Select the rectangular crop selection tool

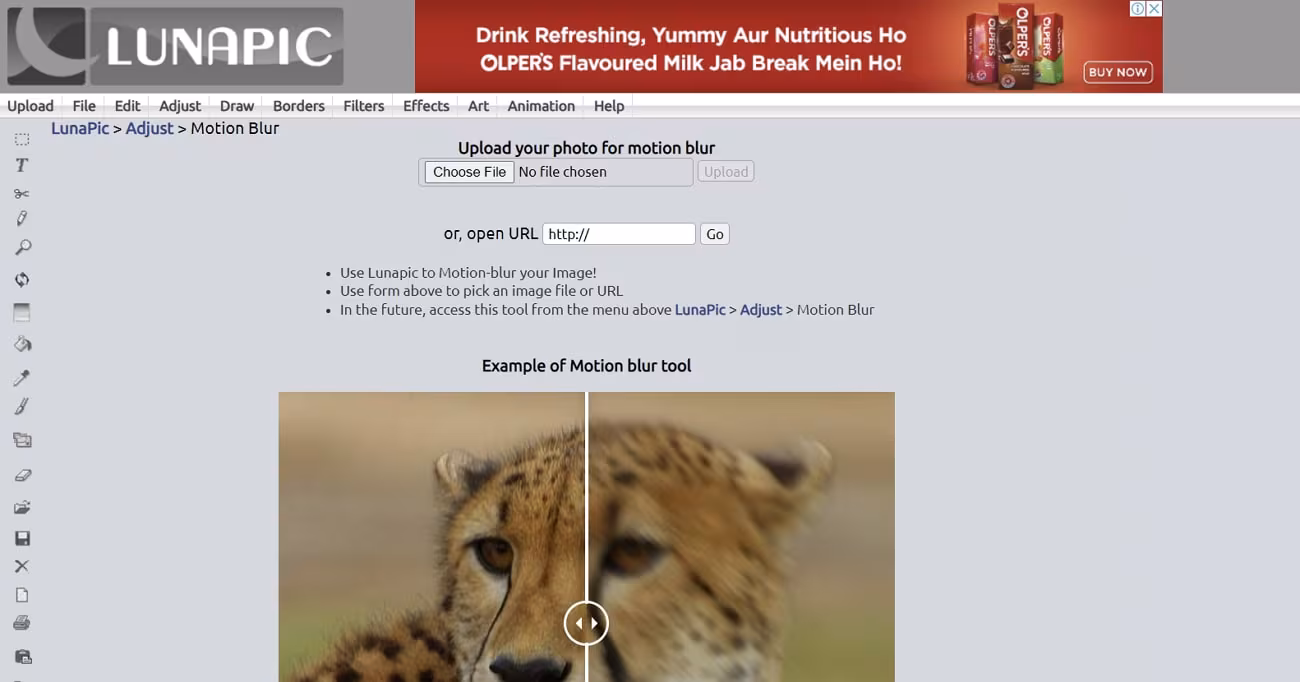click(22, 139)
